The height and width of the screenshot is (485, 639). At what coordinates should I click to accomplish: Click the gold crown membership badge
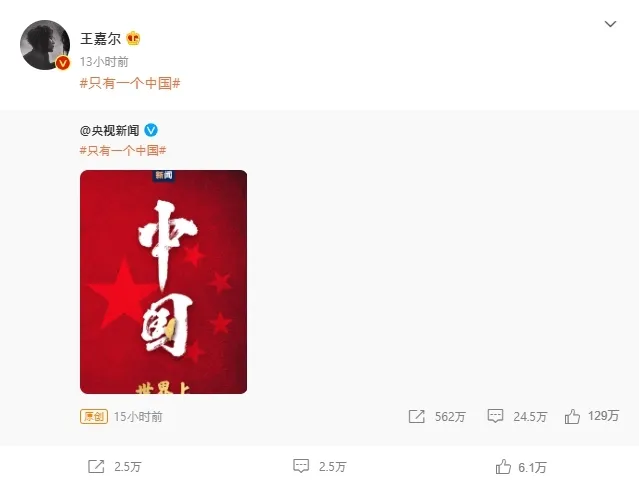pyautogui.click(x=133, y=38)
